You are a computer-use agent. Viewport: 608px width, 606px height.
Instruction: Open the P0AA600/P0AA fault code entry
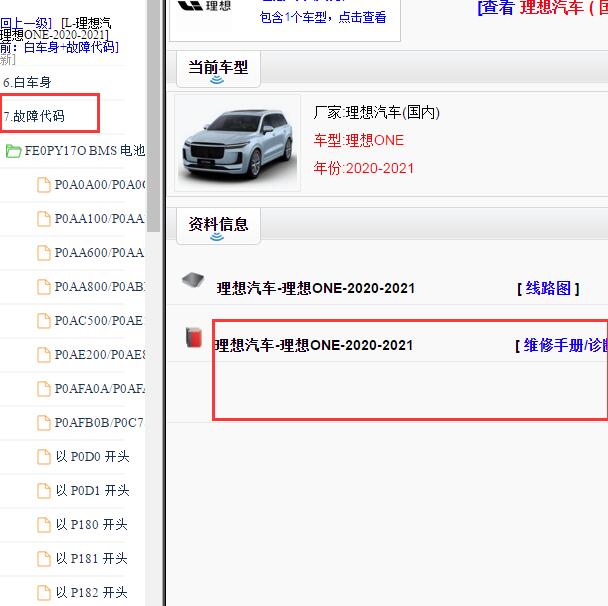pyautogui.click(x=100, y=253)
